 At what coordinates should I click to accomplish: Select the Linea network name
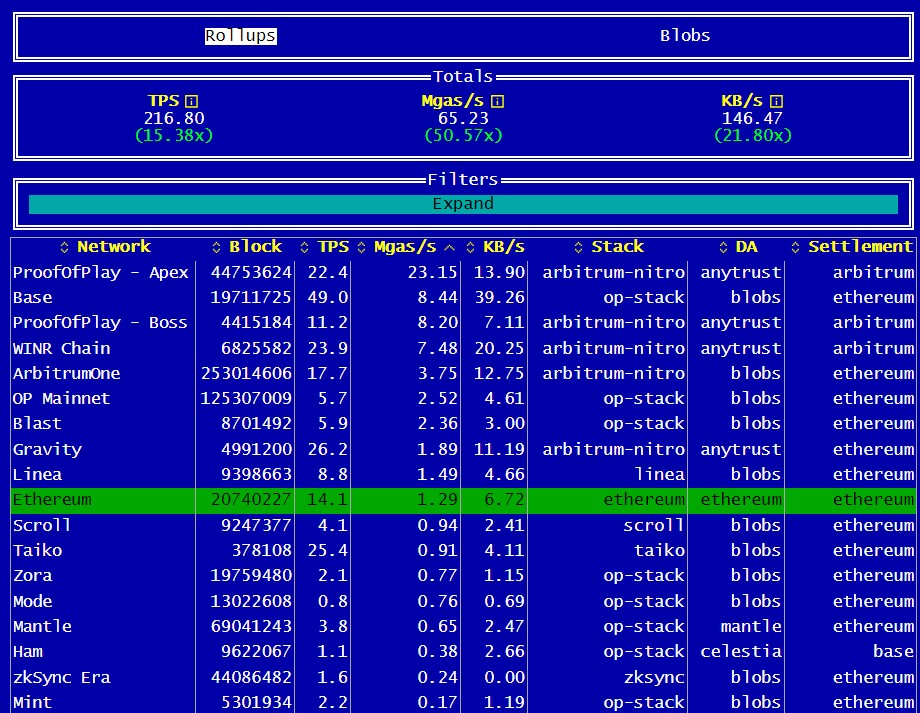click(37, 474)
